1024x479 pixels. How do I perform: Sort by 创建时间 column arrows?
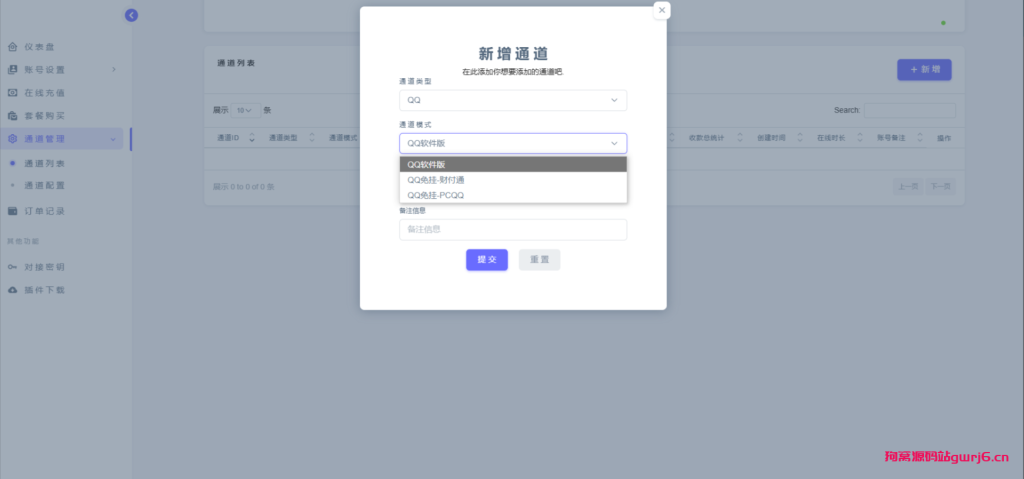[800, 138]
